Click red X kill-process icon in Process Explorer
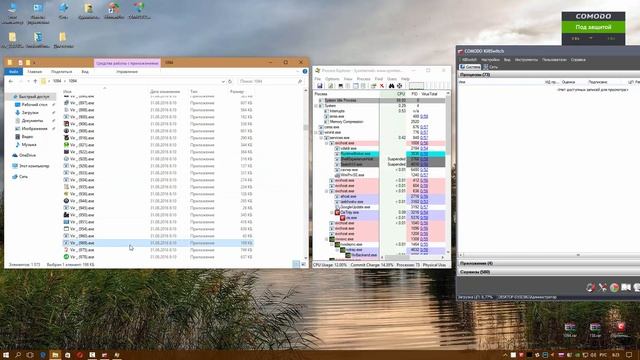The width and height of the screenshot is (640, 360). point(382,86)
